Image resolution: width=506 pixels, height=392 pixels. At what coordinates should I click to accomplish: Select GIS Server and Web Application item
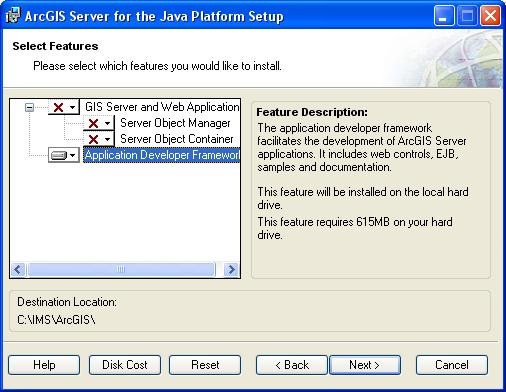pyautogui.click(x=162, y=107)
